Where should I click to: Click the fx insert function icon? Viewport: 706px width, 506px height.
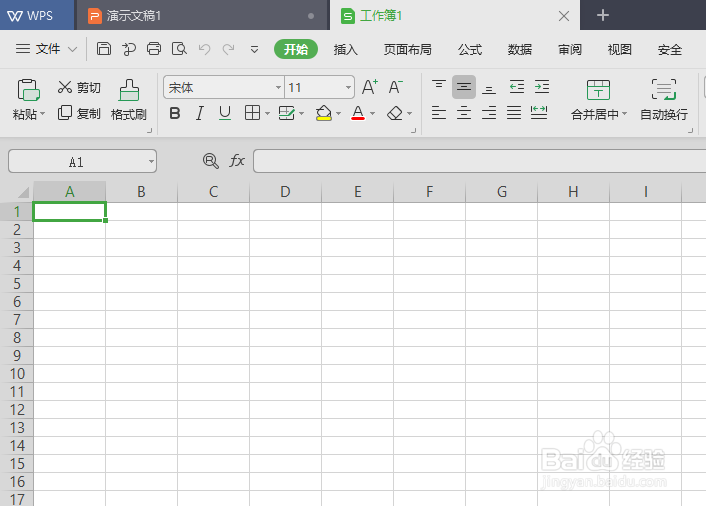coord(237,161)
